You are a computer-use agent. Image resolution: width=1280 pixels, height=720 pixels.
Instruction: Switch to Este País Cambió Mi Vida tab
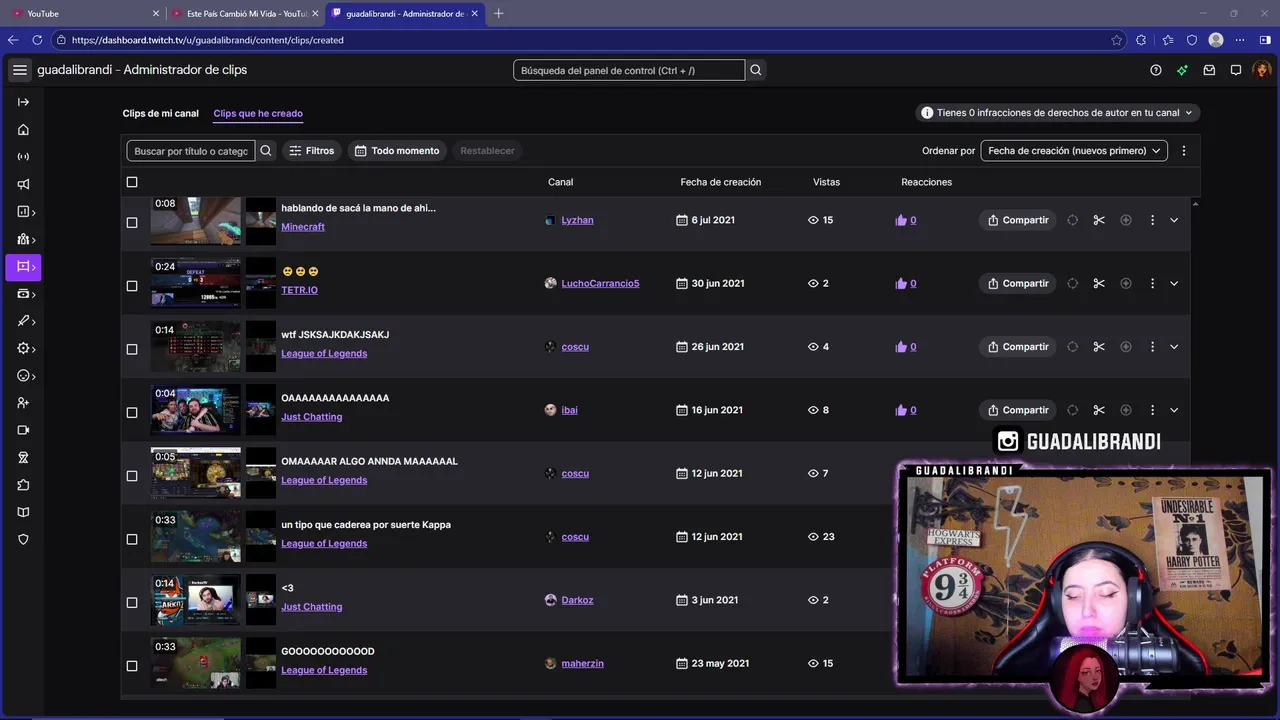pyautogui.click(x=246, y=13)
